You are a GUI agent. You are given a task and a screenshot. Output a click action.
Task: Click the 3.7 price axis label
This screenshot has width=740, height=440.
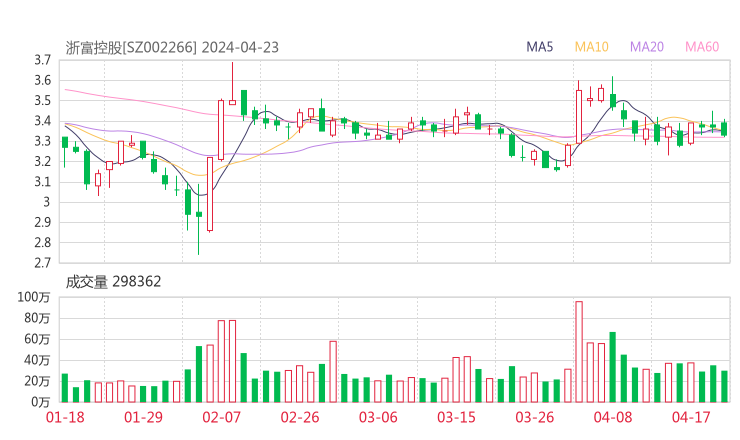point(42,60)
